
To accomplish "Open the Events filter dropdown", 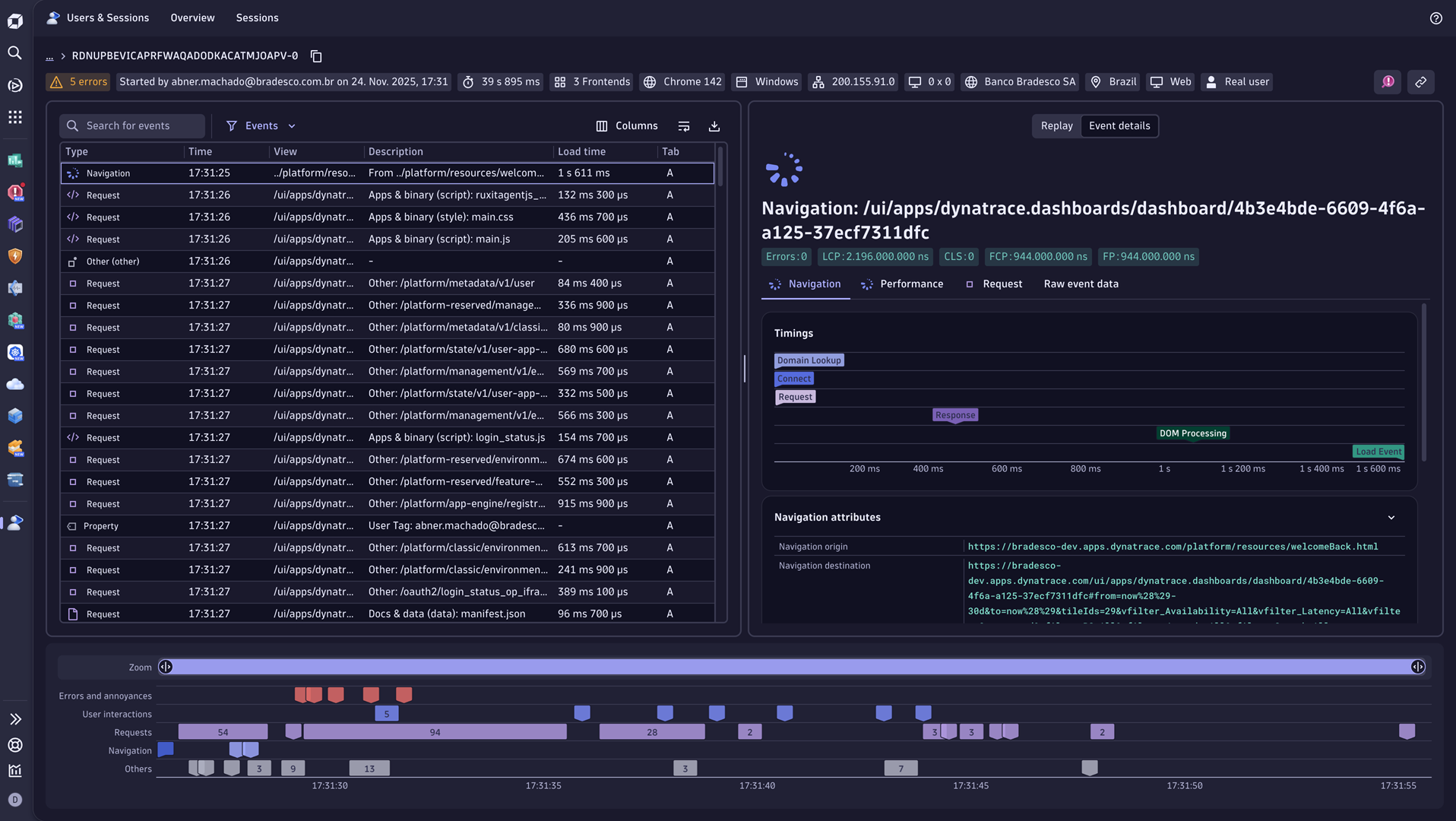I will [x=261, y=126].
